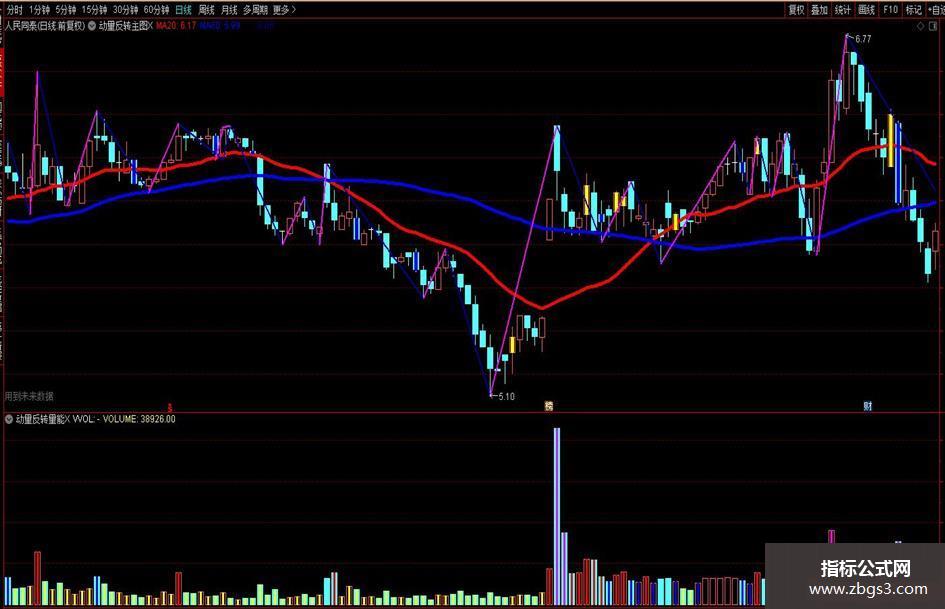Click the 叠加 overlay button
This screenshot has height=609, width=945.
pyautogui.click(x=819, y=10)
